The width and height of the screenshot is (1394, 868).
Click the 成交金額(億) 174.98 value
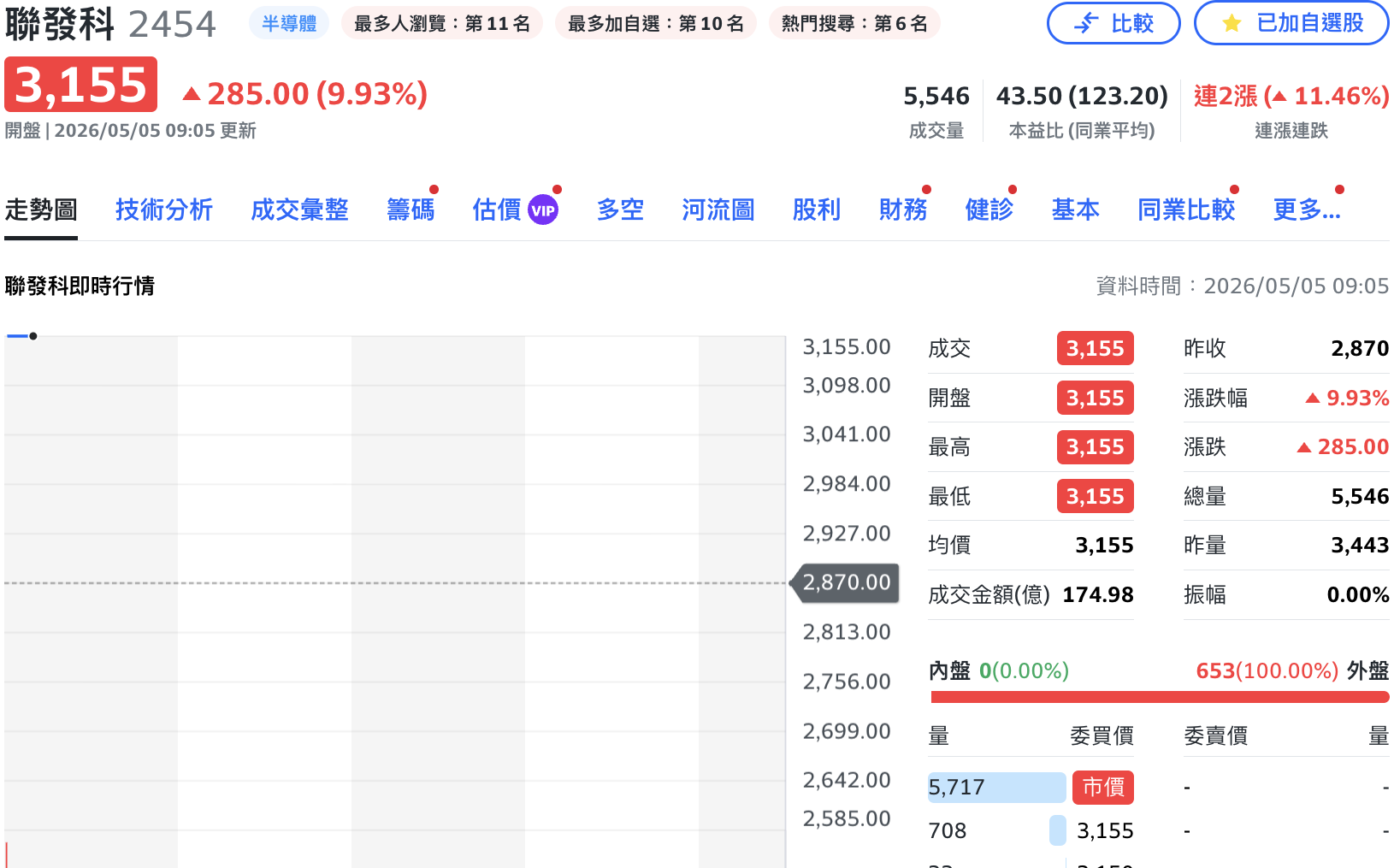coord(1098,594)
